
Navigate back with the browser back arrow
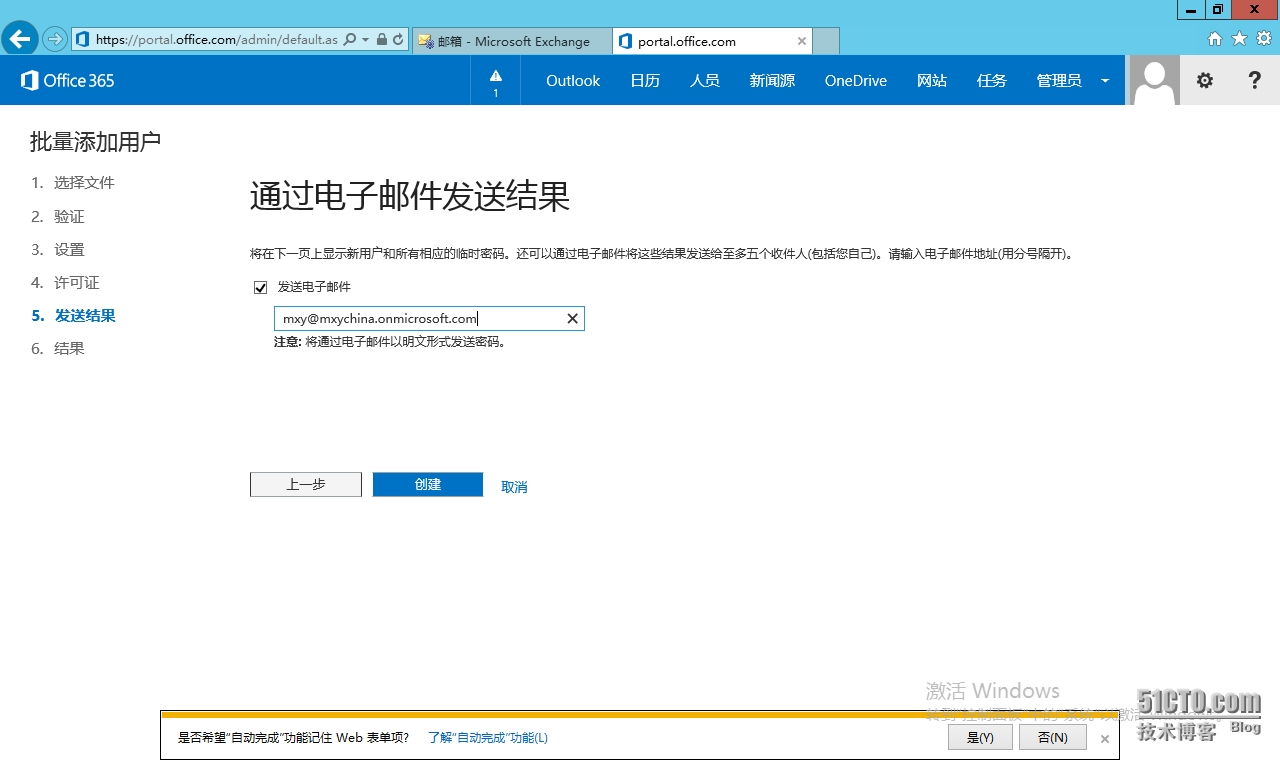pyautogui.click(x=20, y=38)
